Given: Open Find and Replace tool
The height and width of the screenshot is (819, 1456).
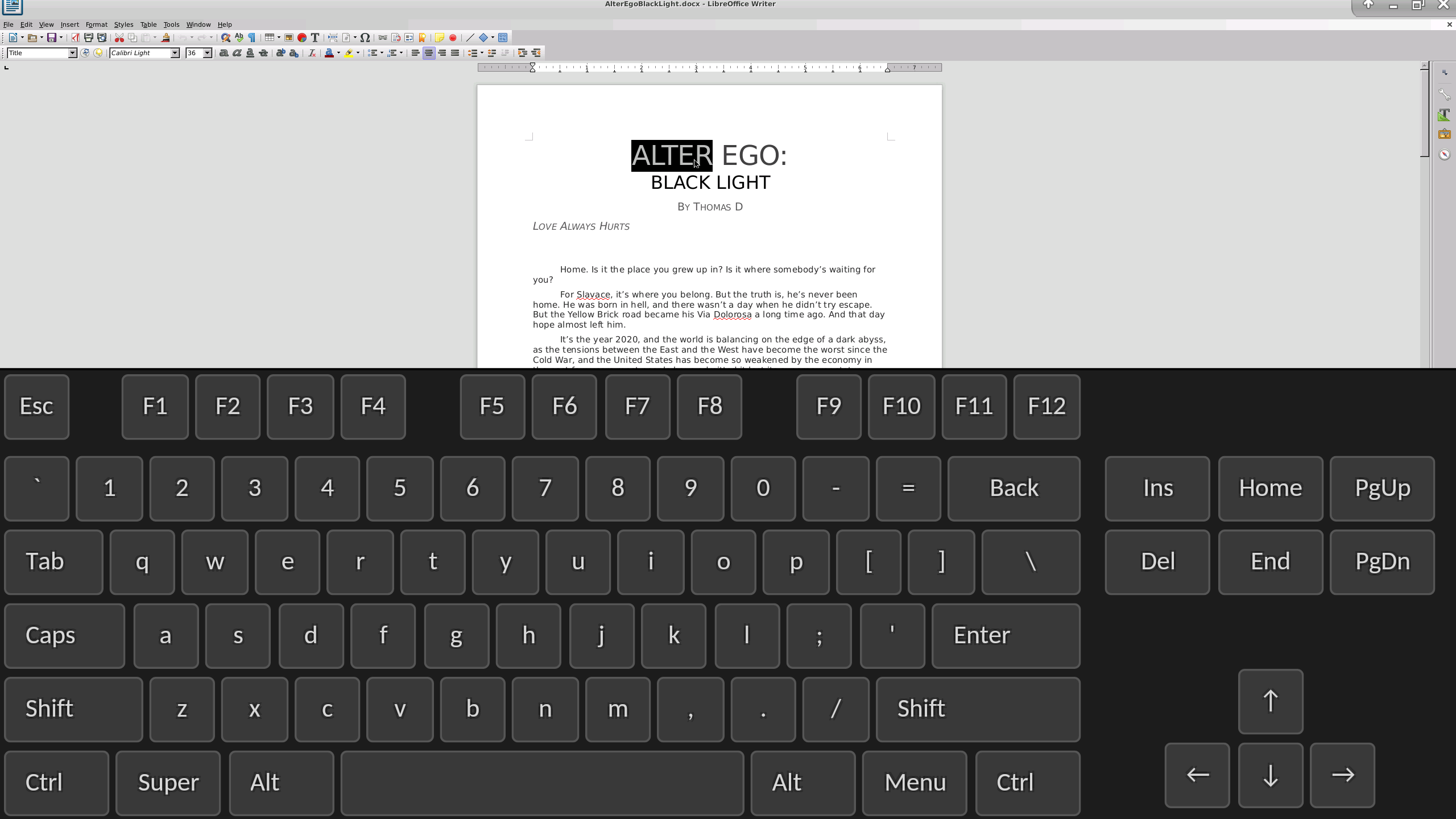Looking at the screenshot, I should 226,38.
